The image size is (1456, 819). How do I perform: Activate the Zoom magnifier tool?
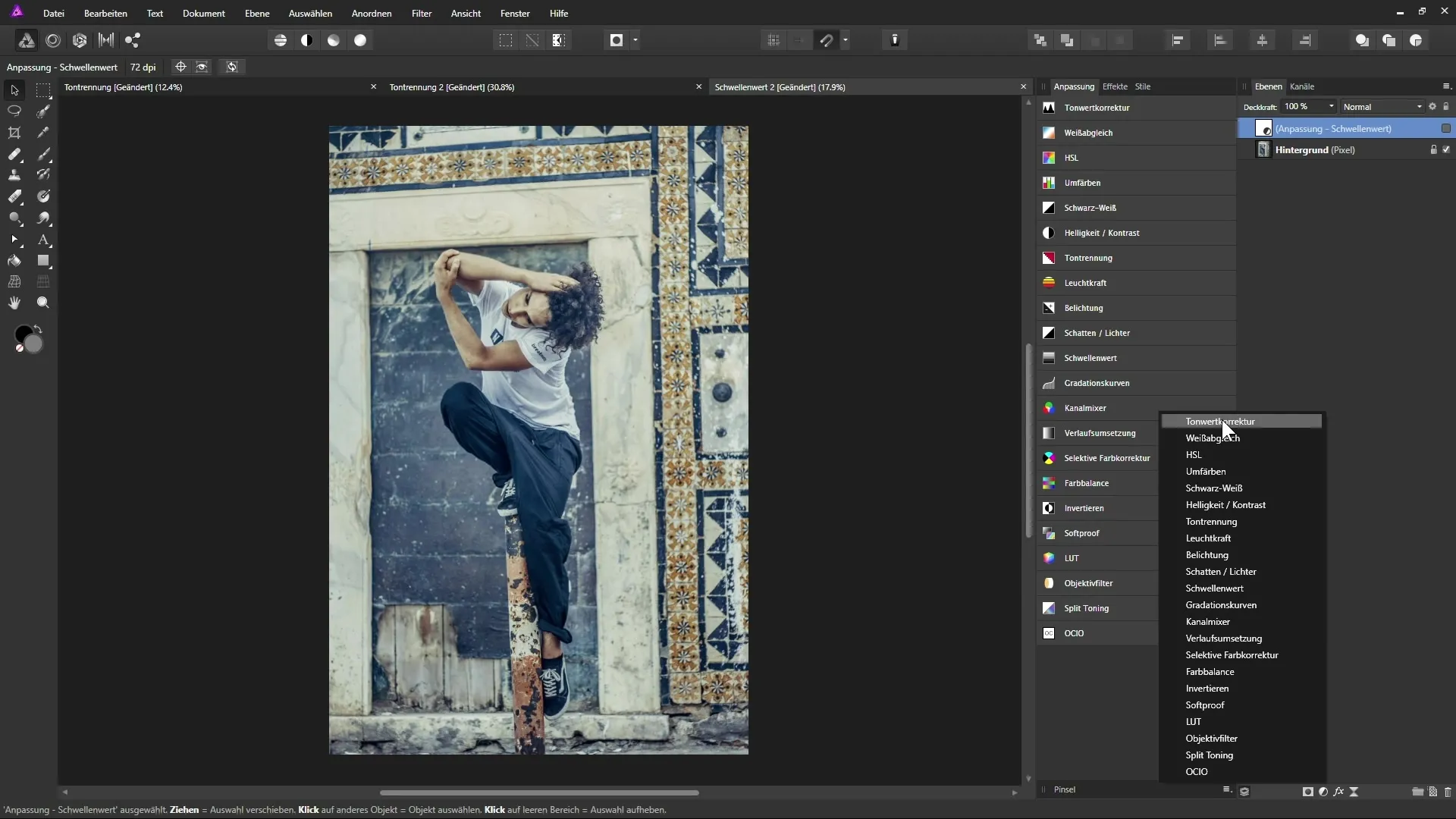tap(43, 303)
